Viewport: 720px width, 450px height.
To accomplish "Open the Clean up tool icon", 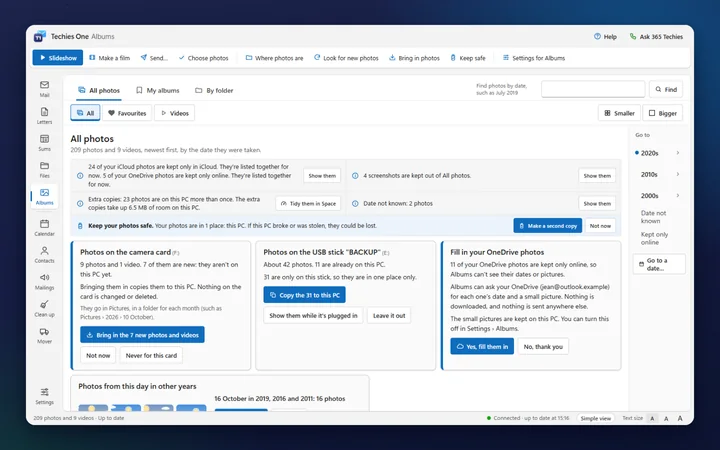I will coord(45,309).
